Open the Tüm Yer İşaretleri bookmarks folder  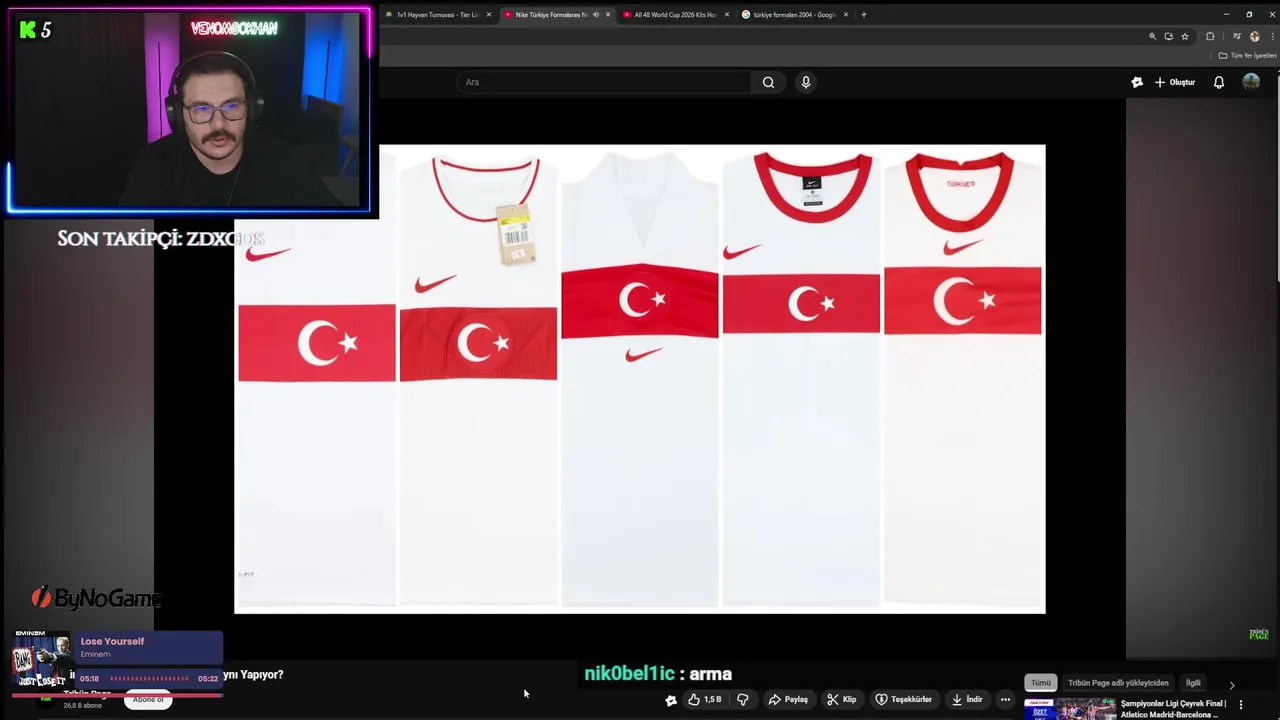[1247, 55]
